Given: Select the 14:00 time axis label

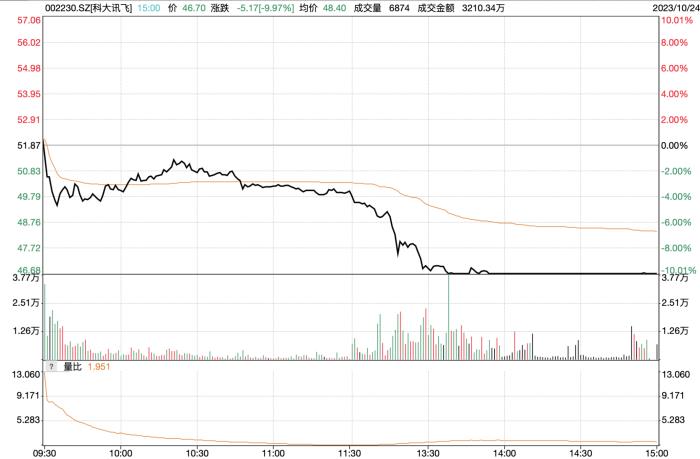Looking at the screenshot, I should 504,453.
